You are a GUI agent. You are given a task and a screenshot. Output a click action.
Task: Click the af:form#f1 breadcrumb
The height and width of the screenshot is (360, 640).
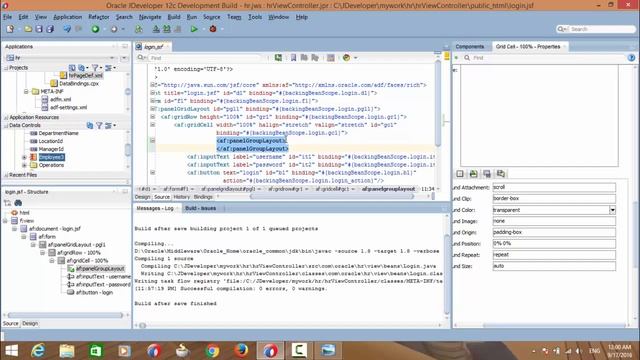pos(176,189)
